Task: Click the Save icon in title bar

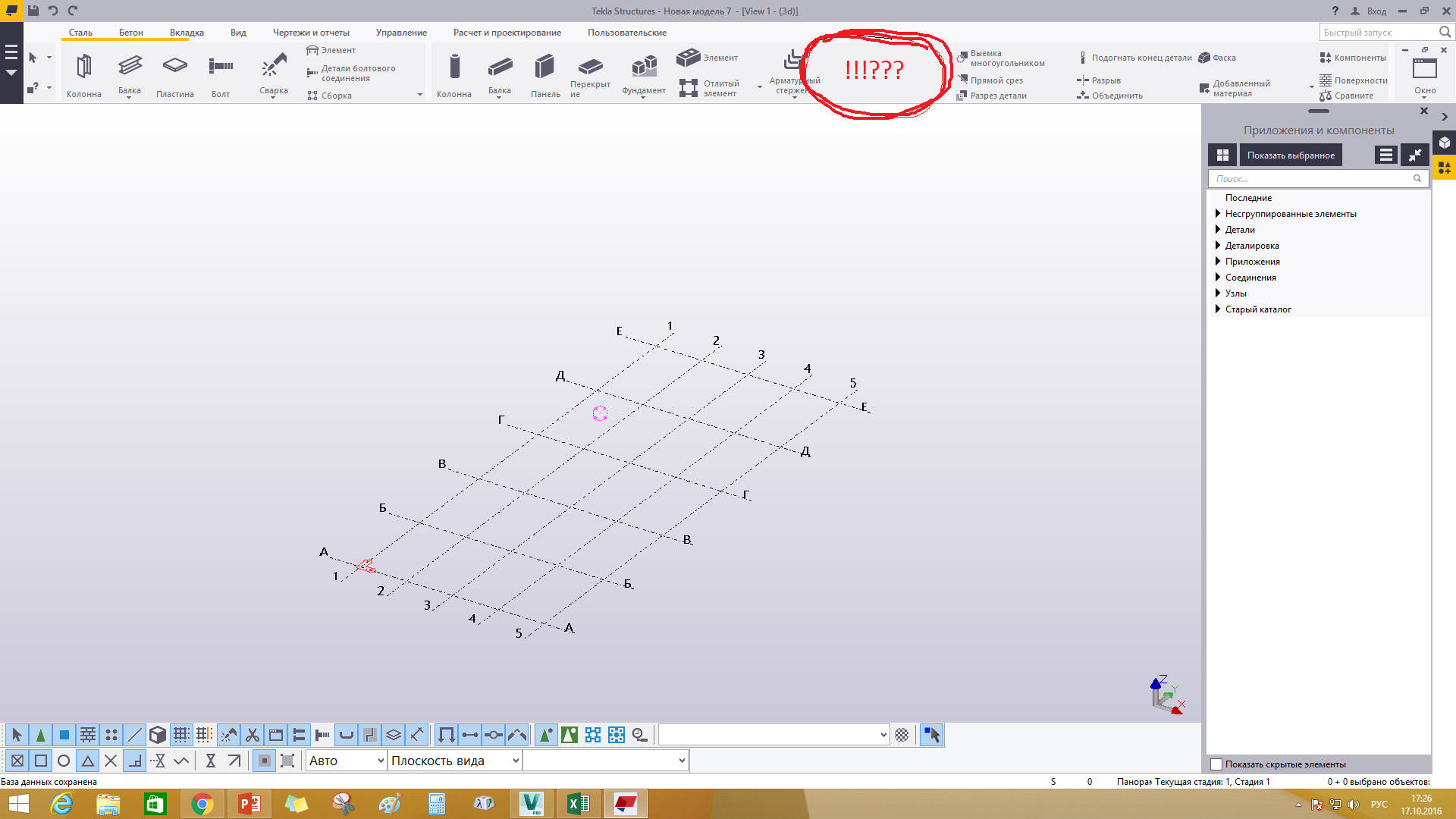Action: coord(33,11)
